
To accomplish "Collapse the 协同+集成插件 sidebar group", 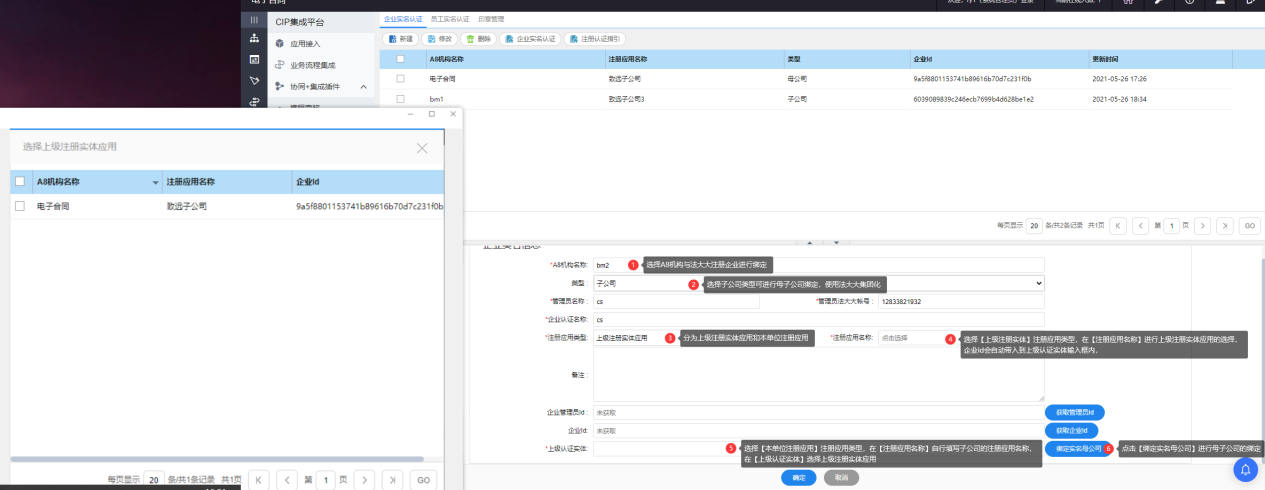I will pyautogui.click(x=363, y=87).
